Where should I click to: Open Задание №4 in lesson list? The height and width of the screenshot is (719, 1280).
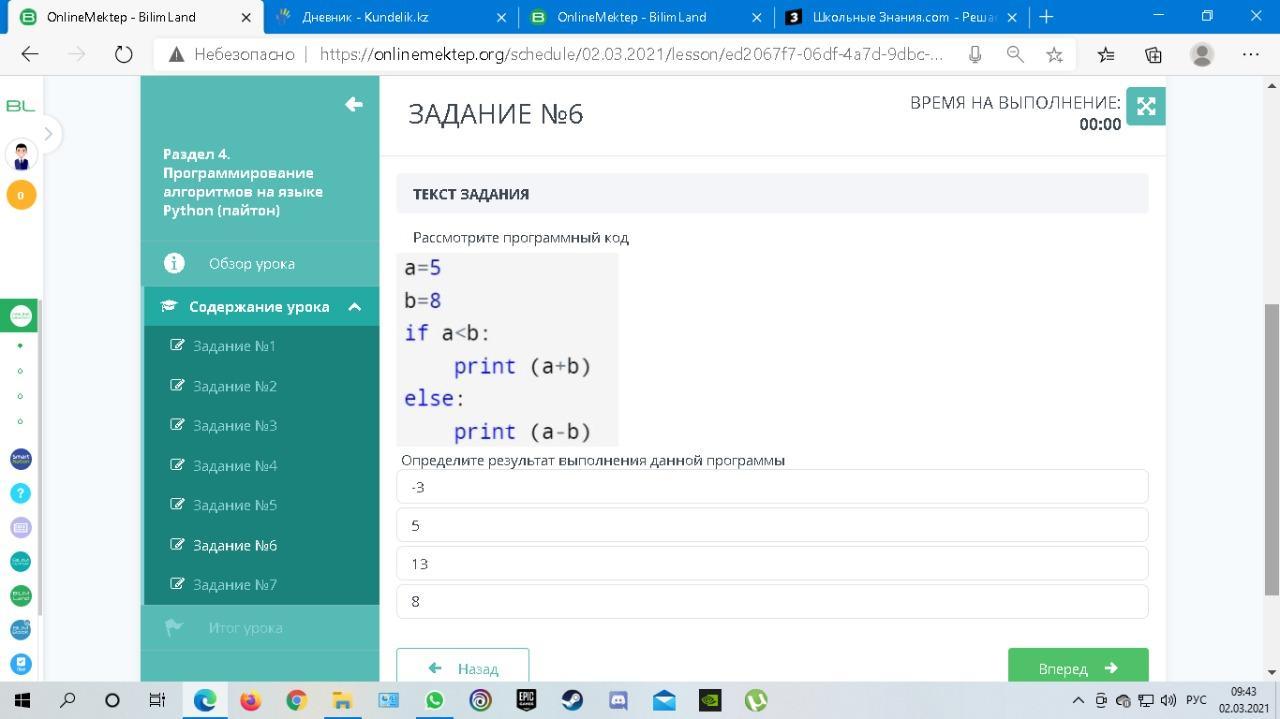point(234,465)
